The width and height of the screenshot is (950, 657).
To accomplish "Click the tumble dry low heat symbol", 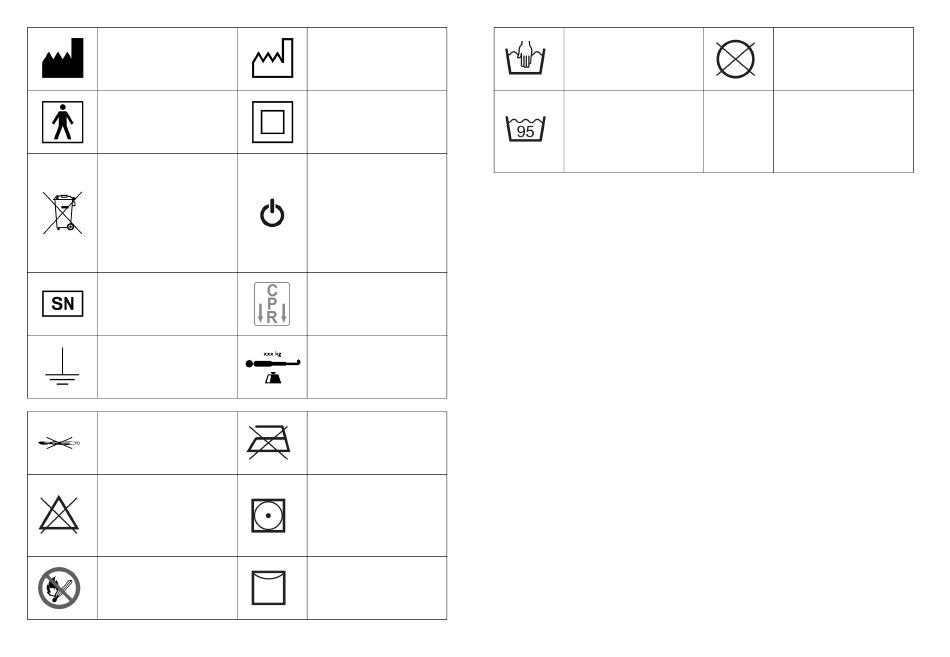I will click(x=268, y=516).
